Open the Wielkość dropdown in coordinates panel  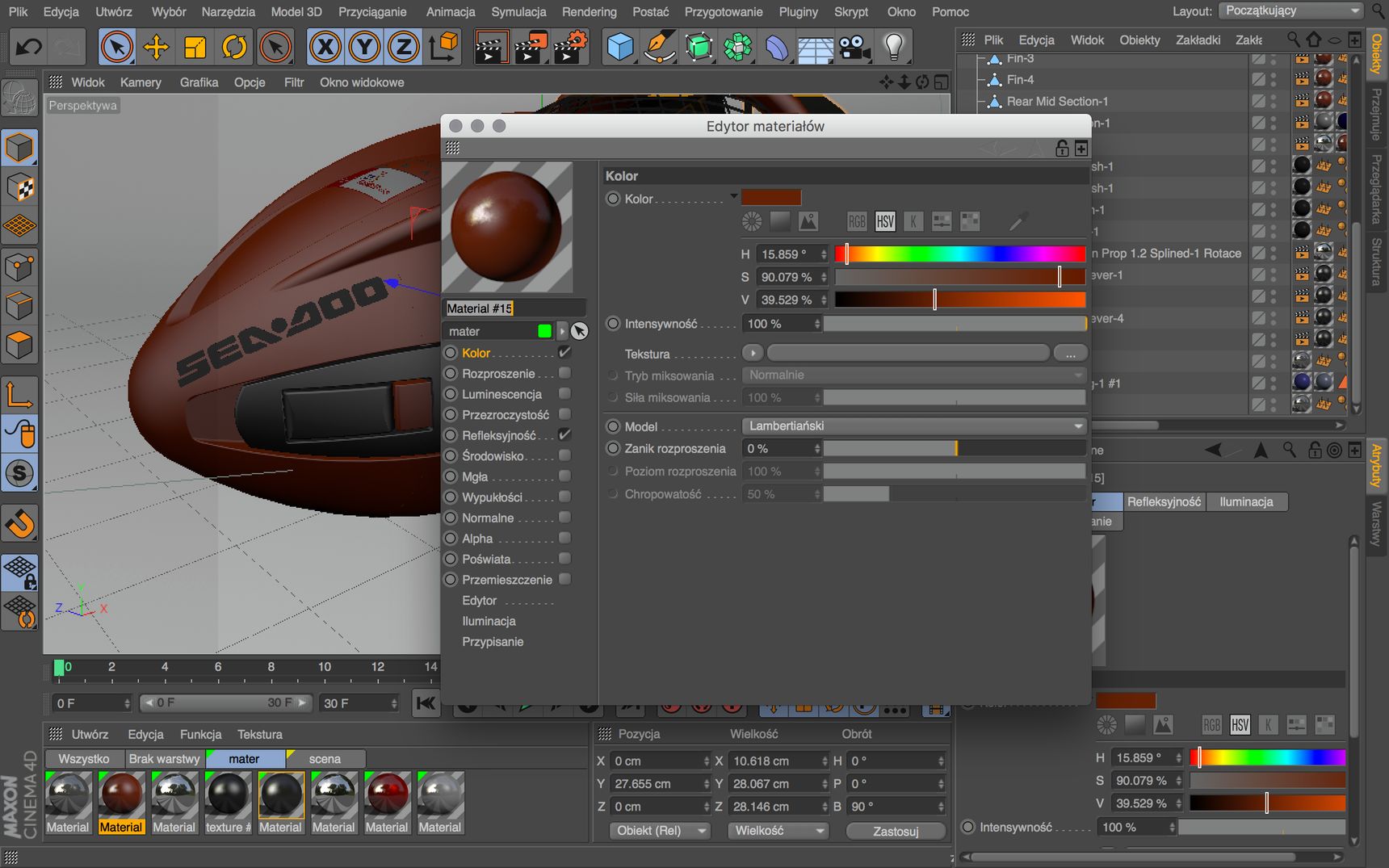click(x=778, y=830)
